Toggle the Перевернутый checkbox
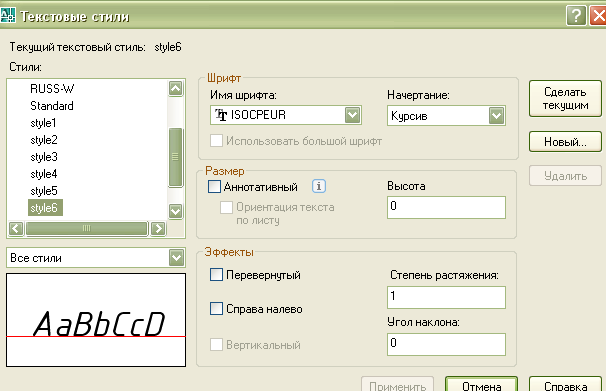Screen dimensions: 606x391 pos(216,275)
